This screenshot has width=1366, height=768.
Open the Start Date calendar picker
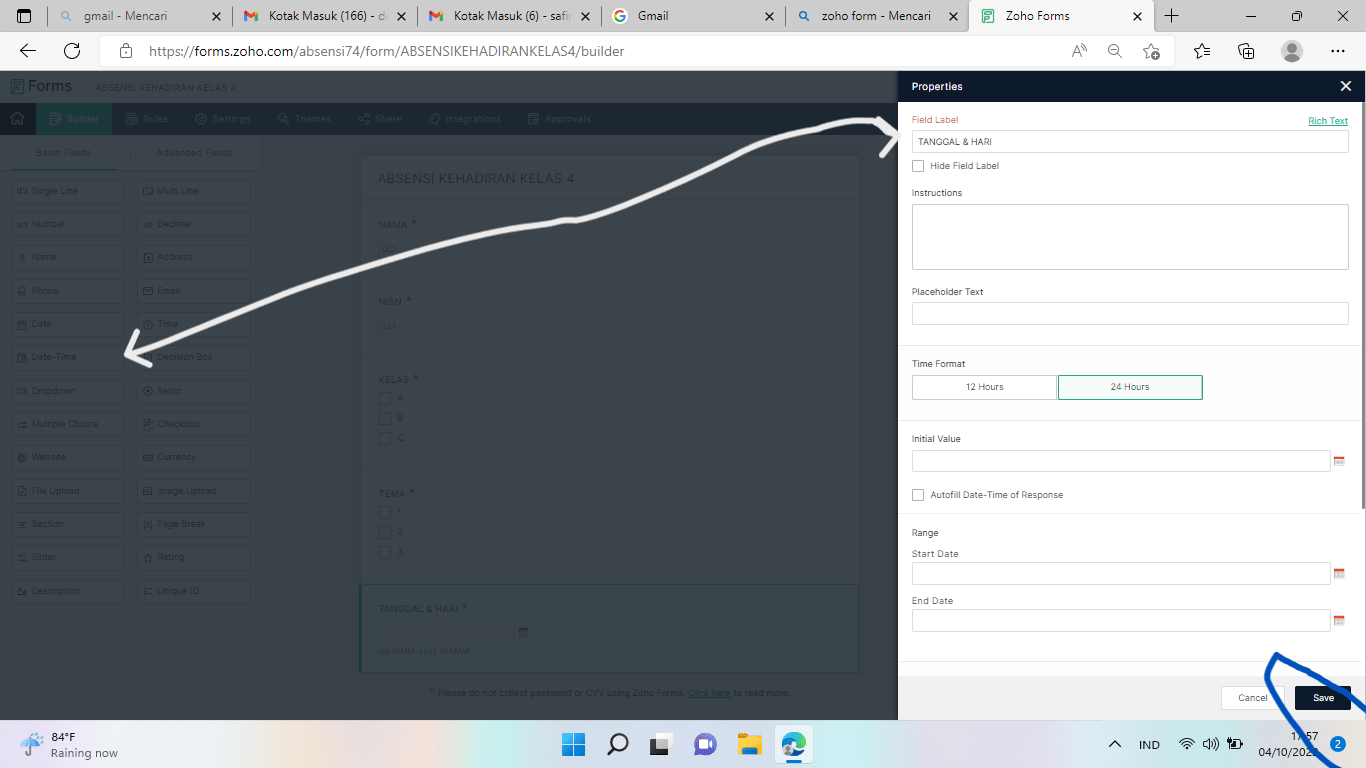[1339, 573]
